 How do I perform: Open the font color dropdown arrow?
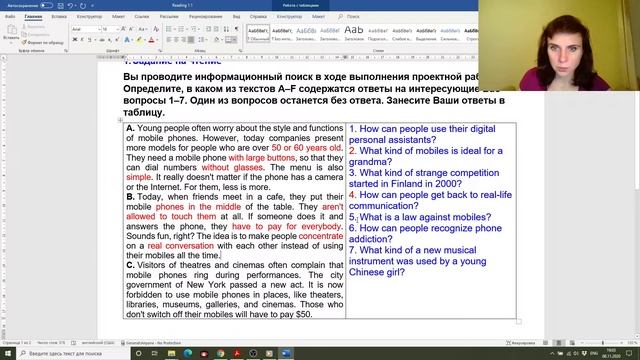pyautogui.click(x=157, y=40)
